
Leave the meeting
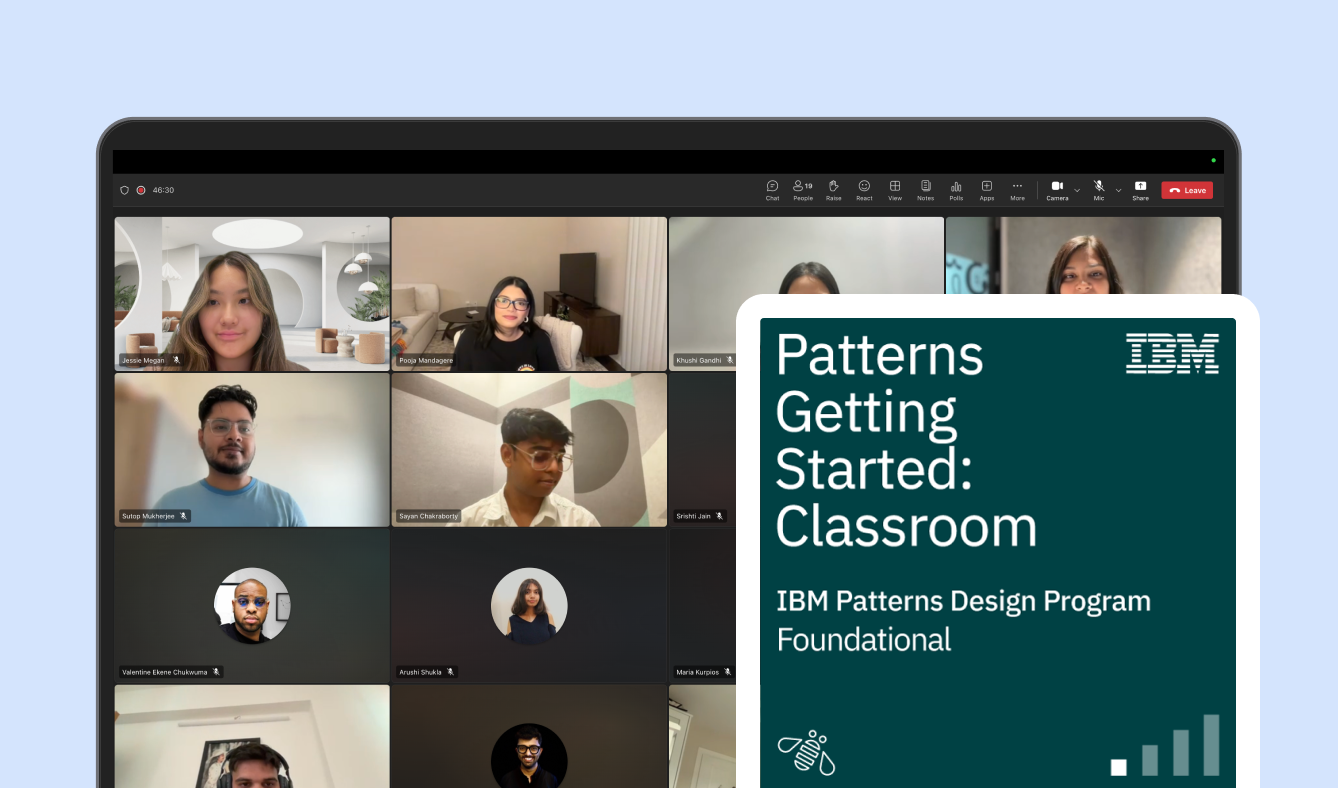[1187, 190]
